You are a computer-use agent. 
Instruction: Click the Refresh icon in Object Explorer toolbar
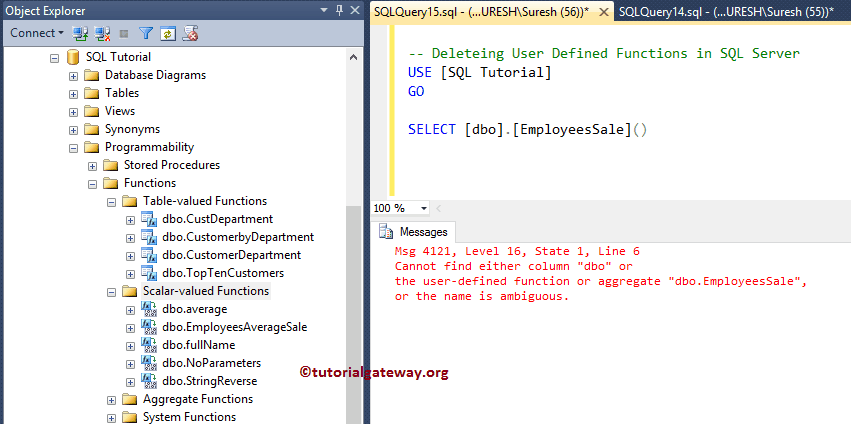pyautogui.click(x=167, y=34)
